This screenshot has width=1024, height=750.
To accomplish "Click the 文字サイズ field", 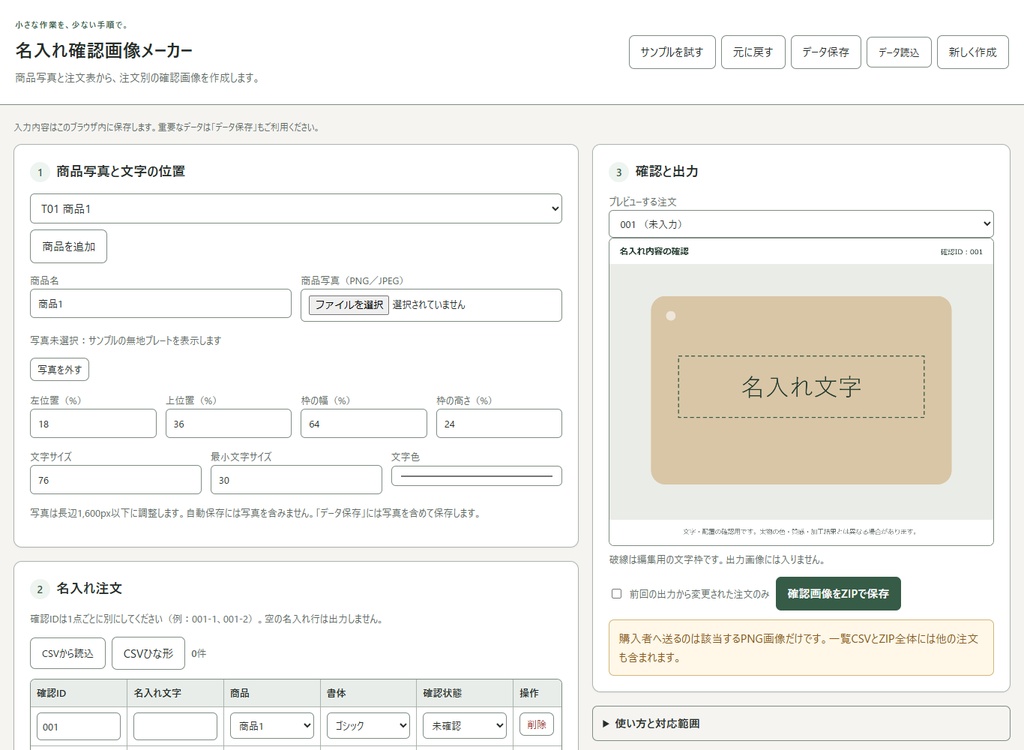I will [x=116, y=480].
